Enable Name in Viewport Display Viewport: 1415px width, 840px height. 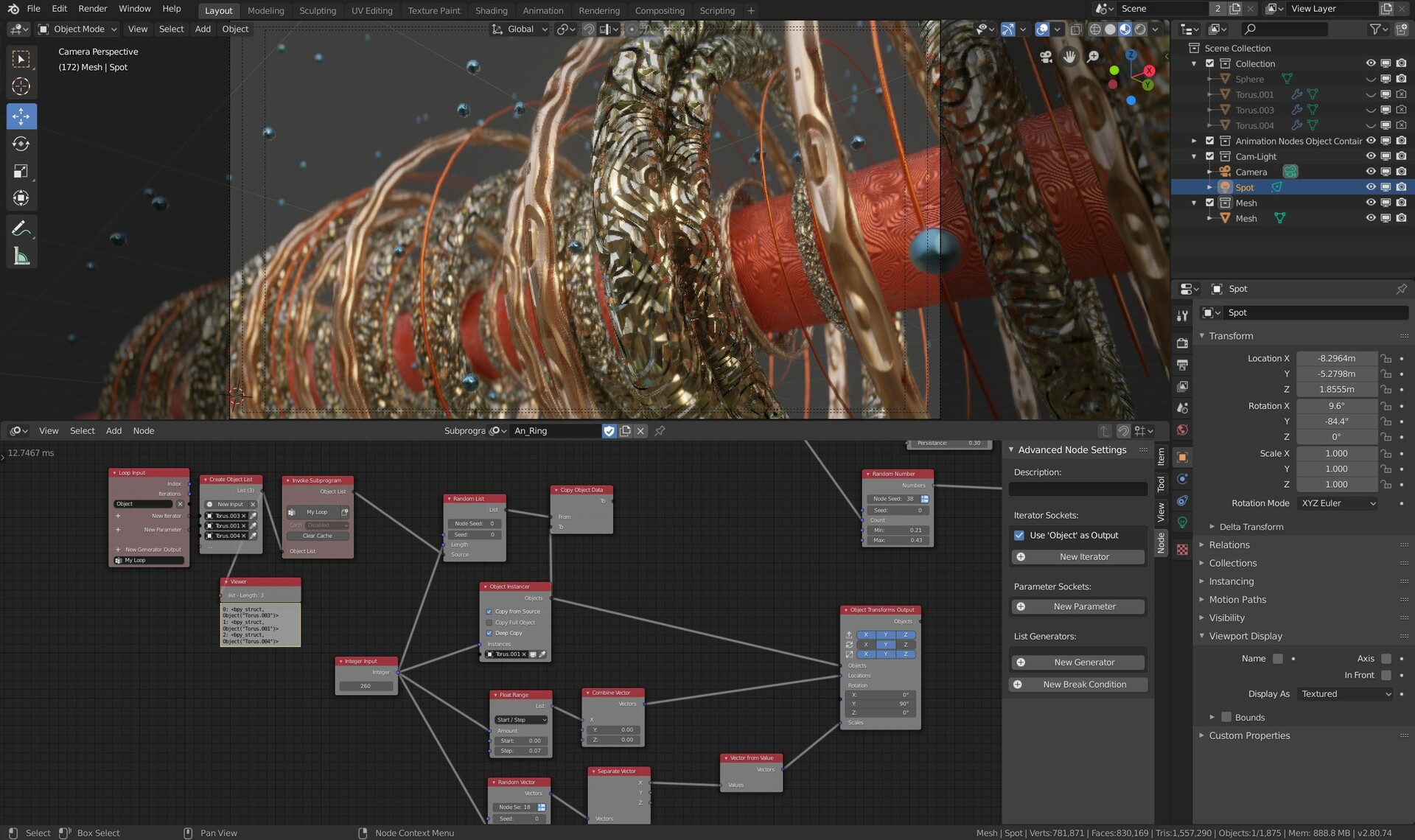(x=1278, y=659)
